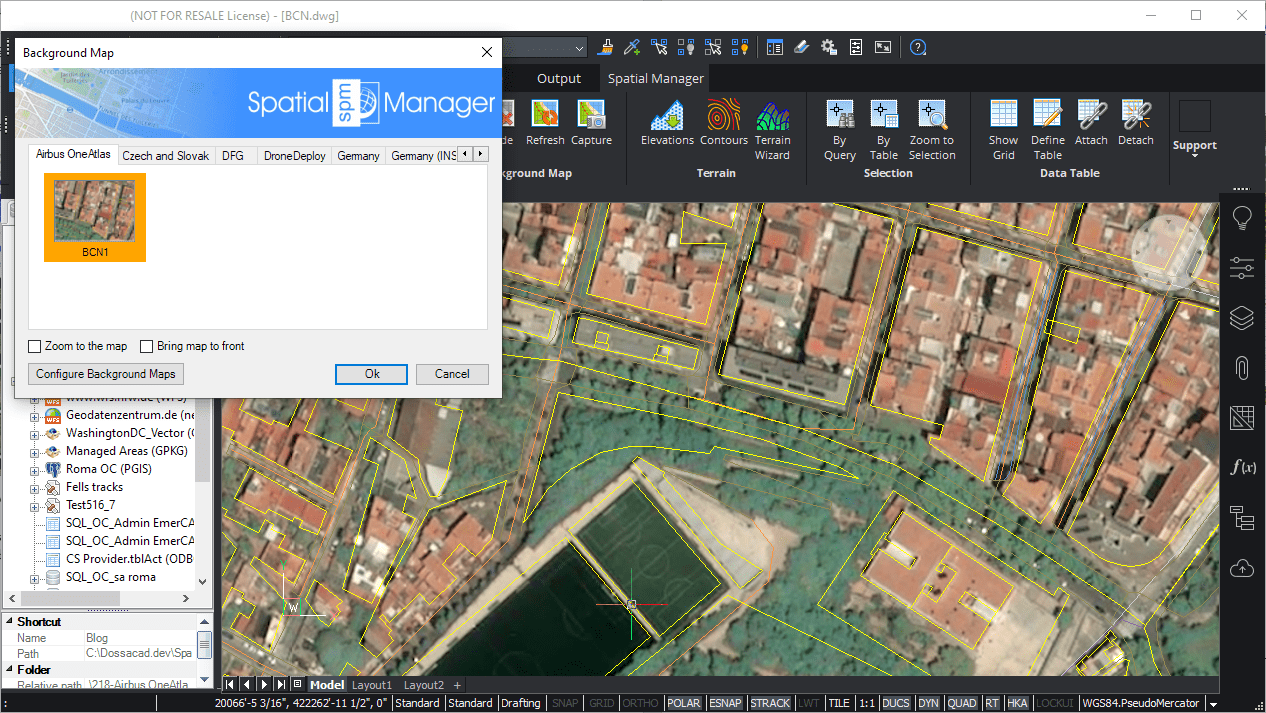Launch the Contours tool

click(724, 124)
